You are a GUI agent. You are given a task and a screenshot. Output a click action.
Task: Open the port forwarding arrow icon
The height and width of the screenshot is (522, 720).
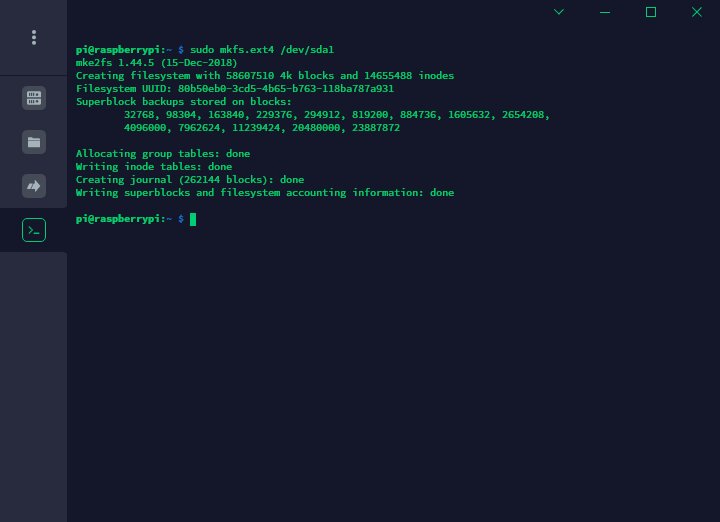(x=34, y=186)
